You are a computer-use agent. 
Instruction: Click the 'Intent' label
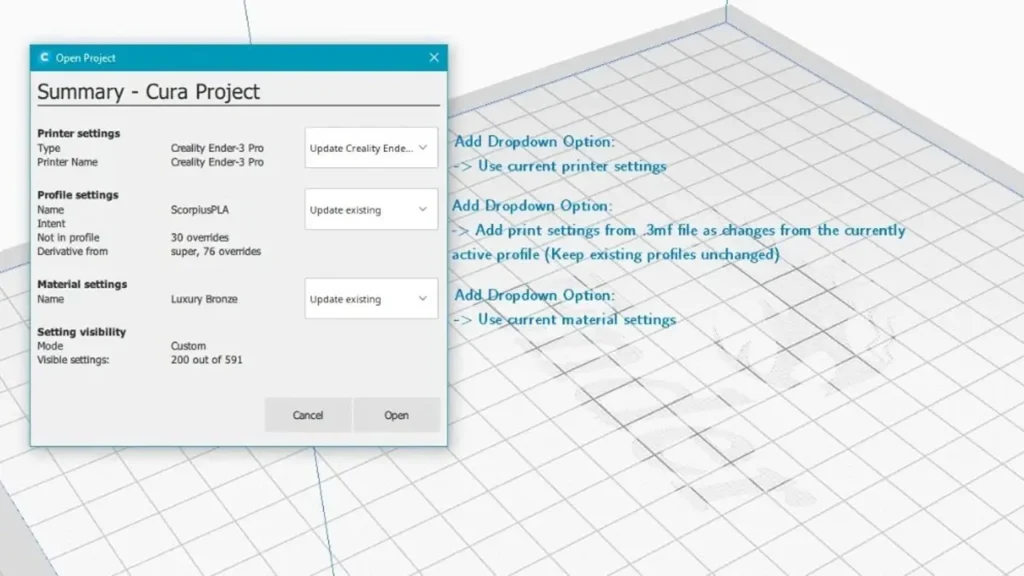(x=51, y=223)
